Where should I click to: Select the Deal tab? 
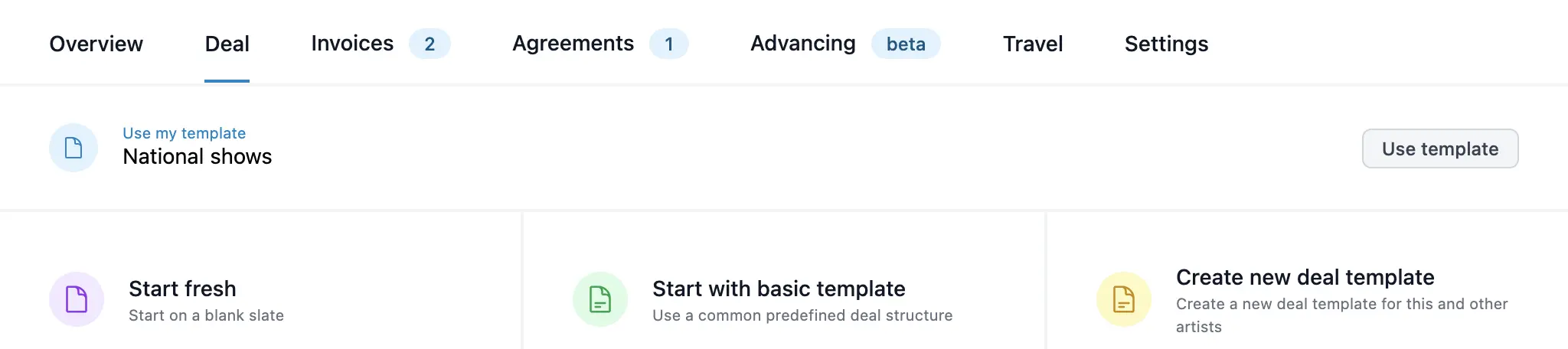(227, 44)
